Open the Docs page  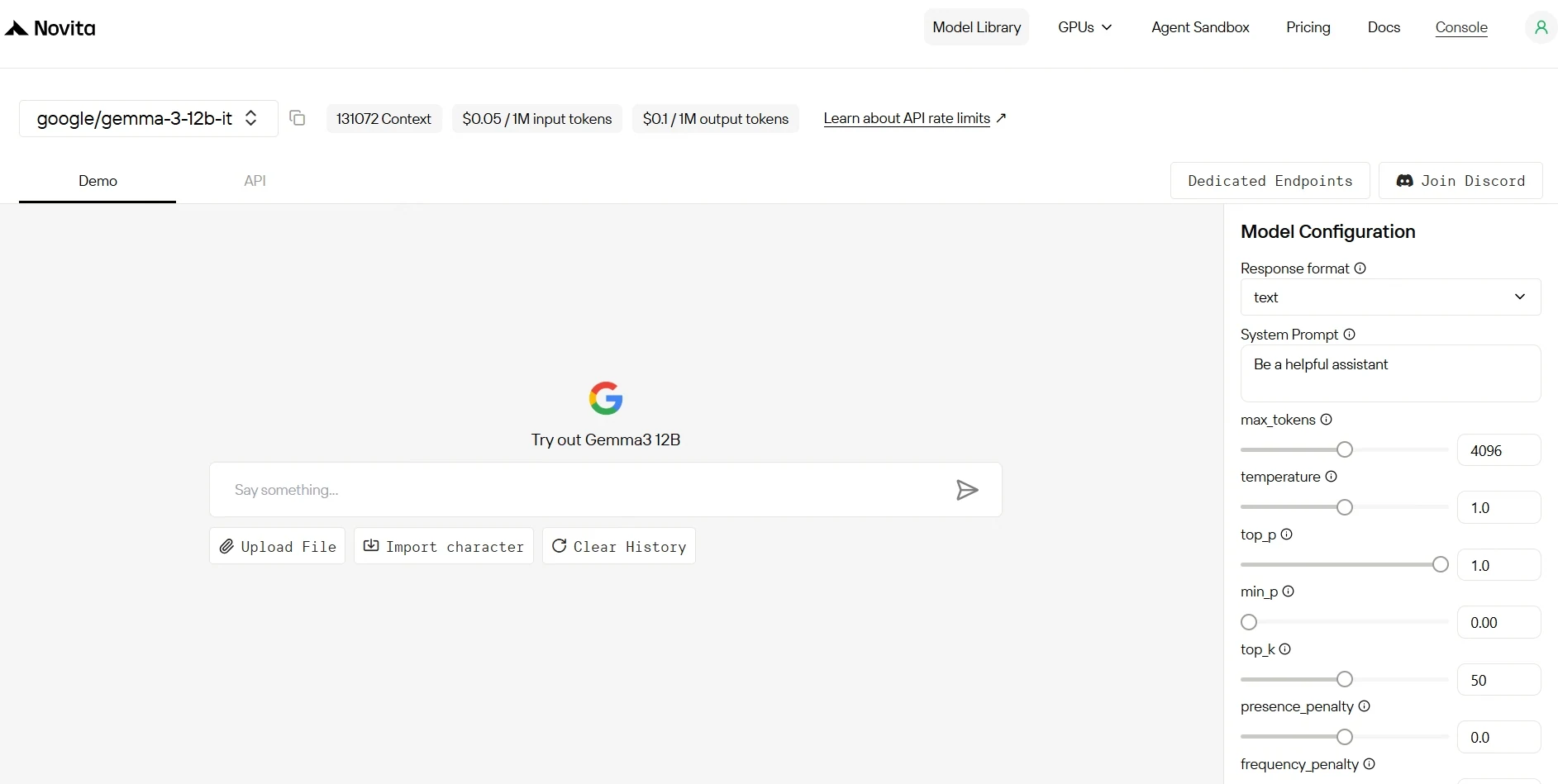[1384, 27]
